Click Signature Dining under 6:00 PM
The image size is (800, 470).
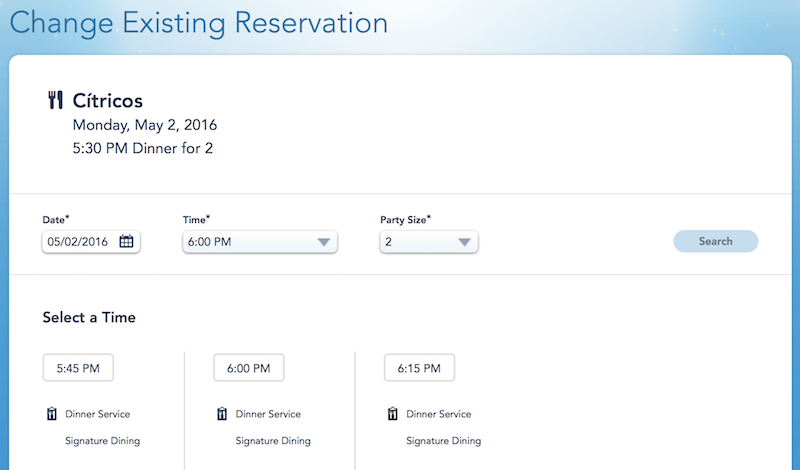pos(273,441)
